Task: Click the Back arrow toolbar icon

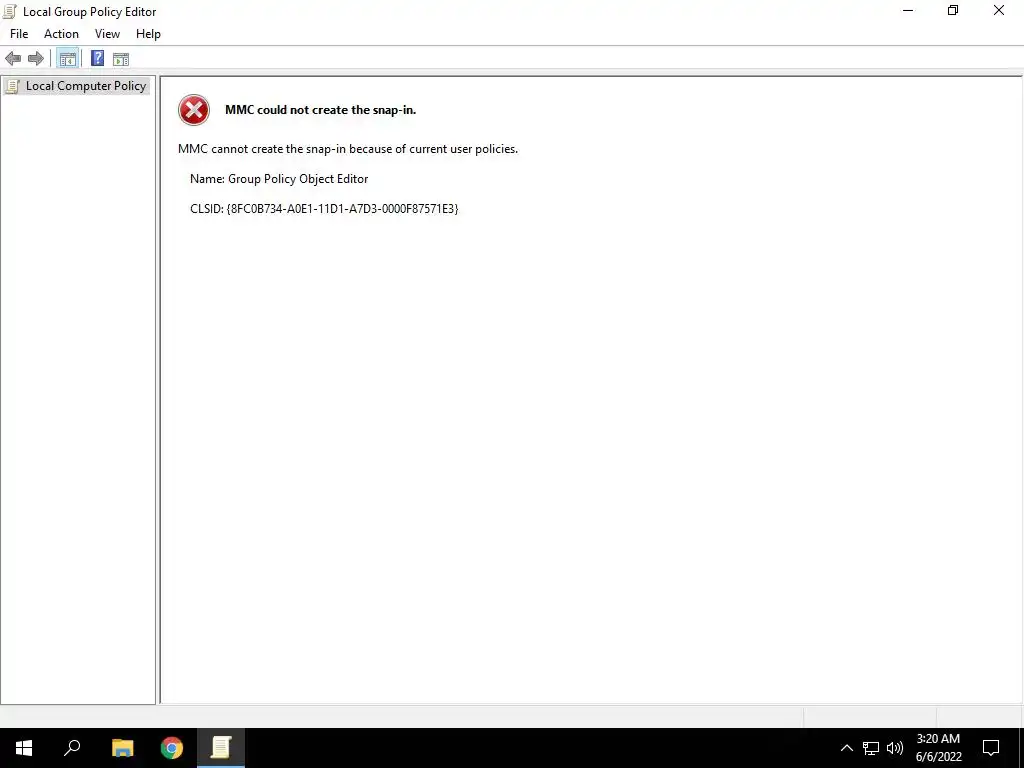Action: click(x=13, y=59)
